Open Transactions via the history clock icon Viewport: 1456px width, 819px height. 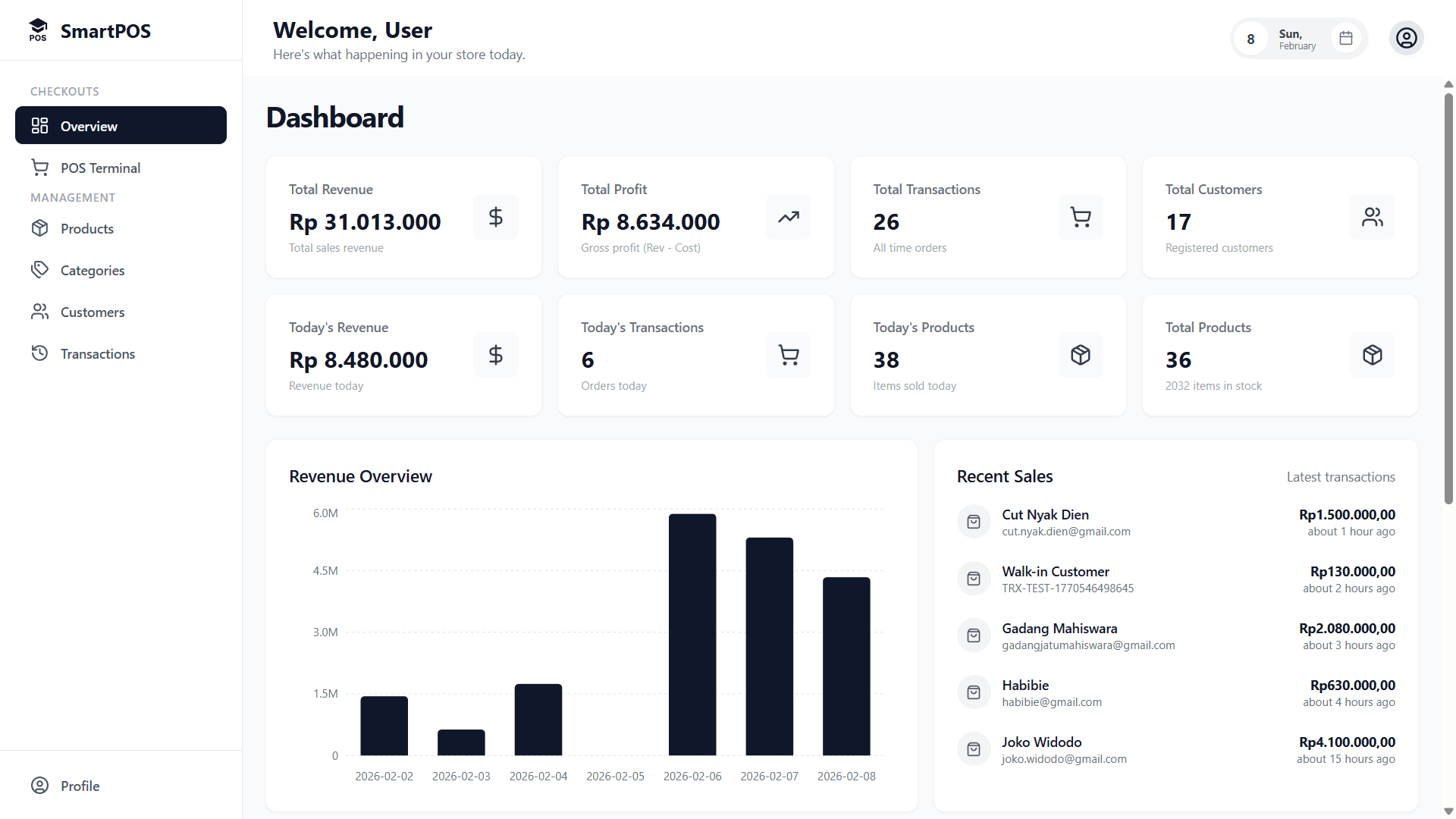pyautogui.click(x=40, y=353)
